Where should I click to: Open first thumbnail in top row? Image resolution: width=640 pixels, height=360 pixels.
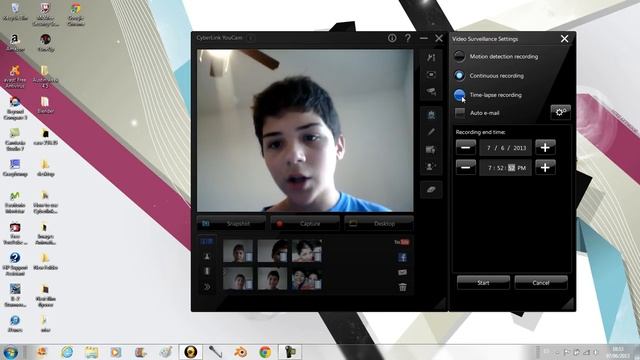[238, 251]
